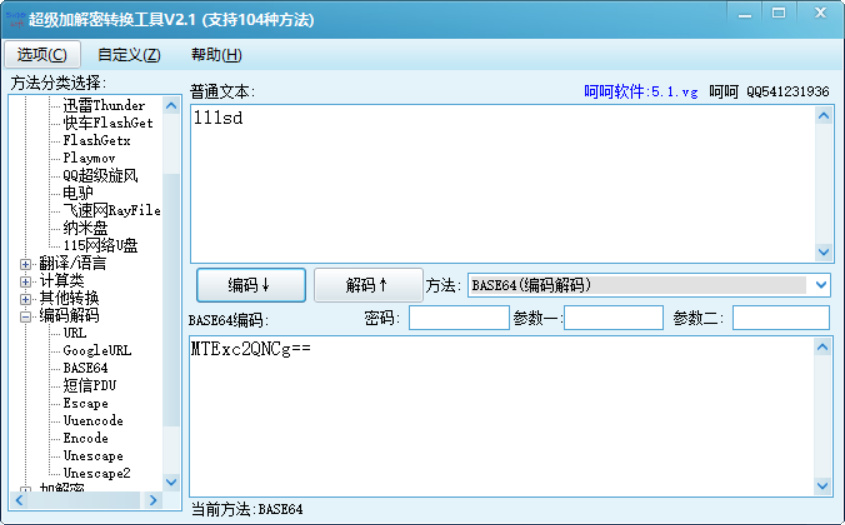Expand the 翻译/语言 tree node

pos(25,264)
